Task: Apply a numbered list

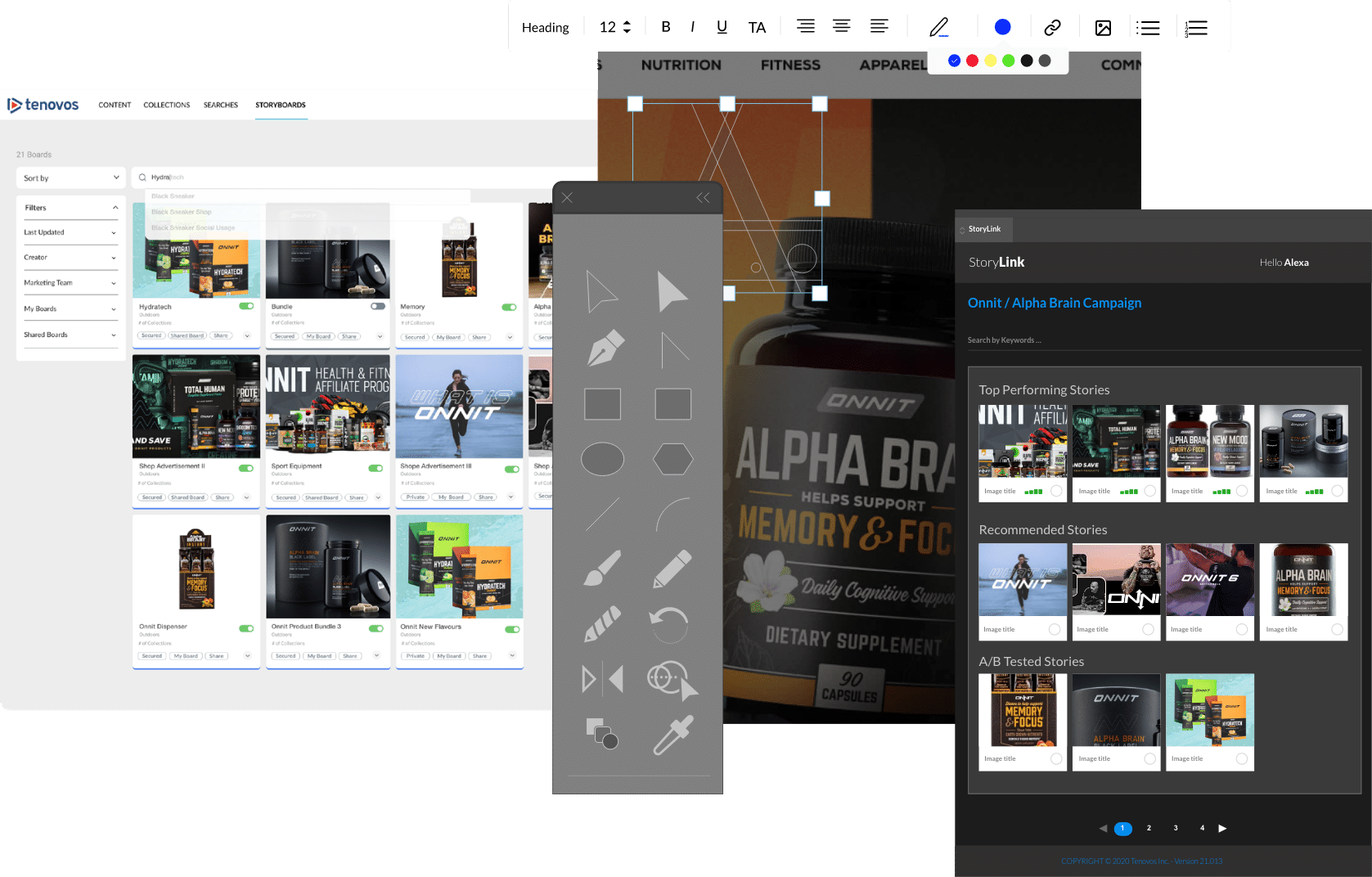Action: point(1195,28)
